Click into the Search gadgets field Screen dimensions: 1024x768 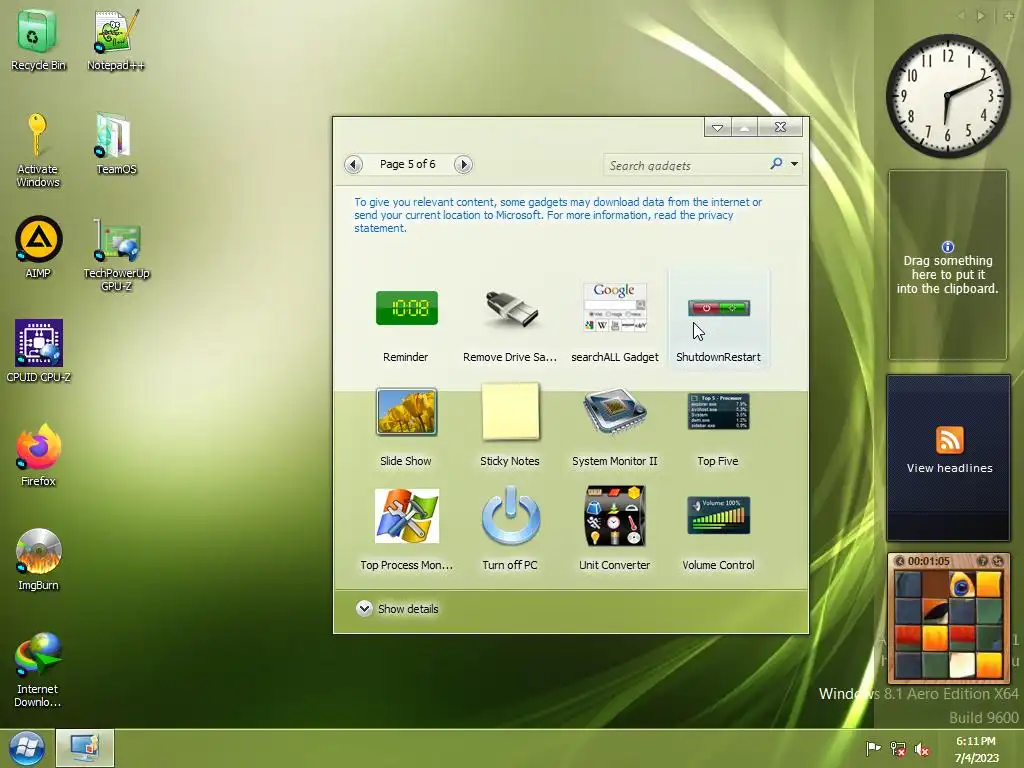tap(686, 165)
